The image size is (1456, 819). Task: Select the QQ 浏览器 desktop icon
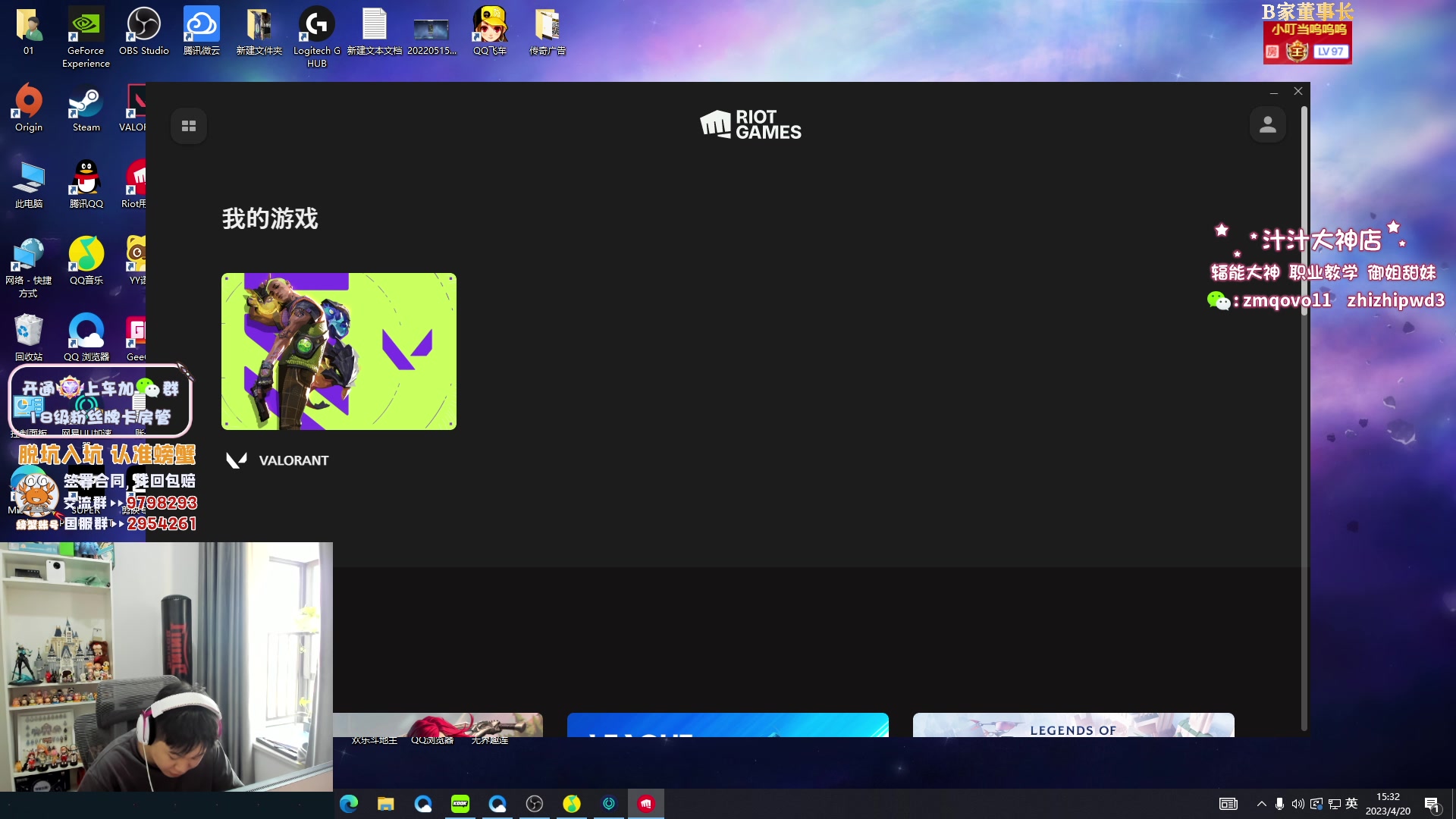(x=86, y=337)
